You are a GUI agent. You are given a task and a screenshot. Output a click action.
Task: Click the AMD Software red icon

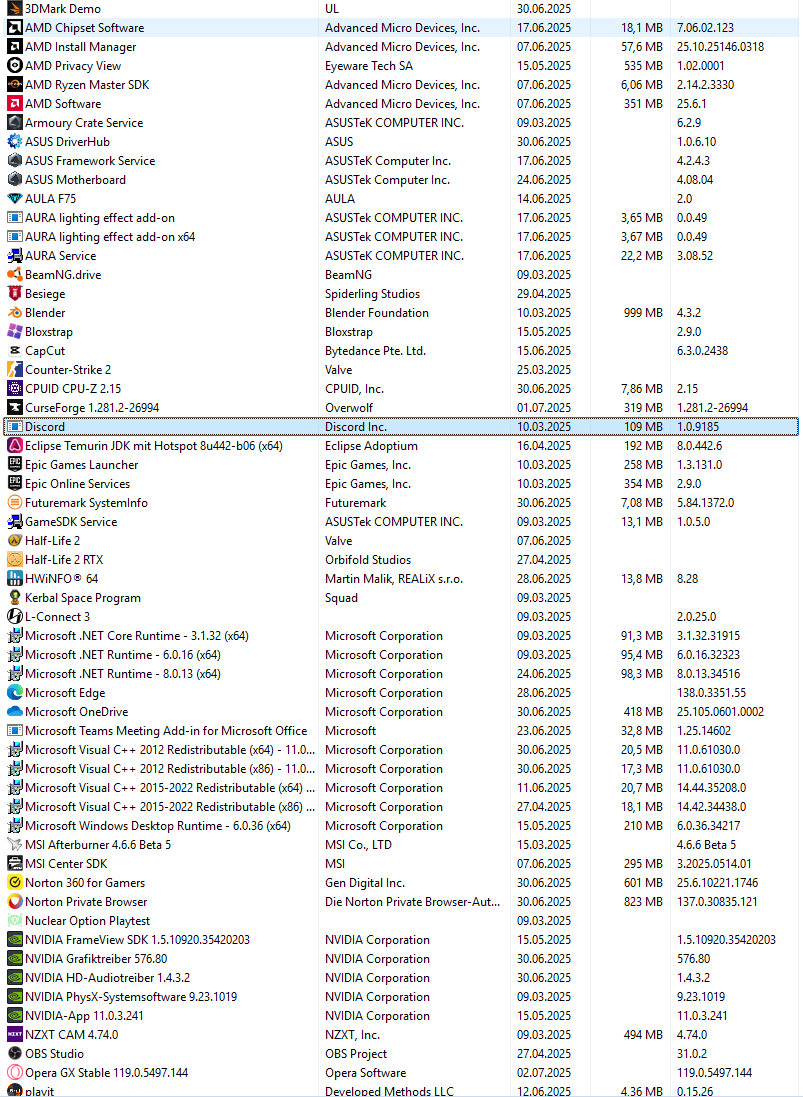[15, 104]
